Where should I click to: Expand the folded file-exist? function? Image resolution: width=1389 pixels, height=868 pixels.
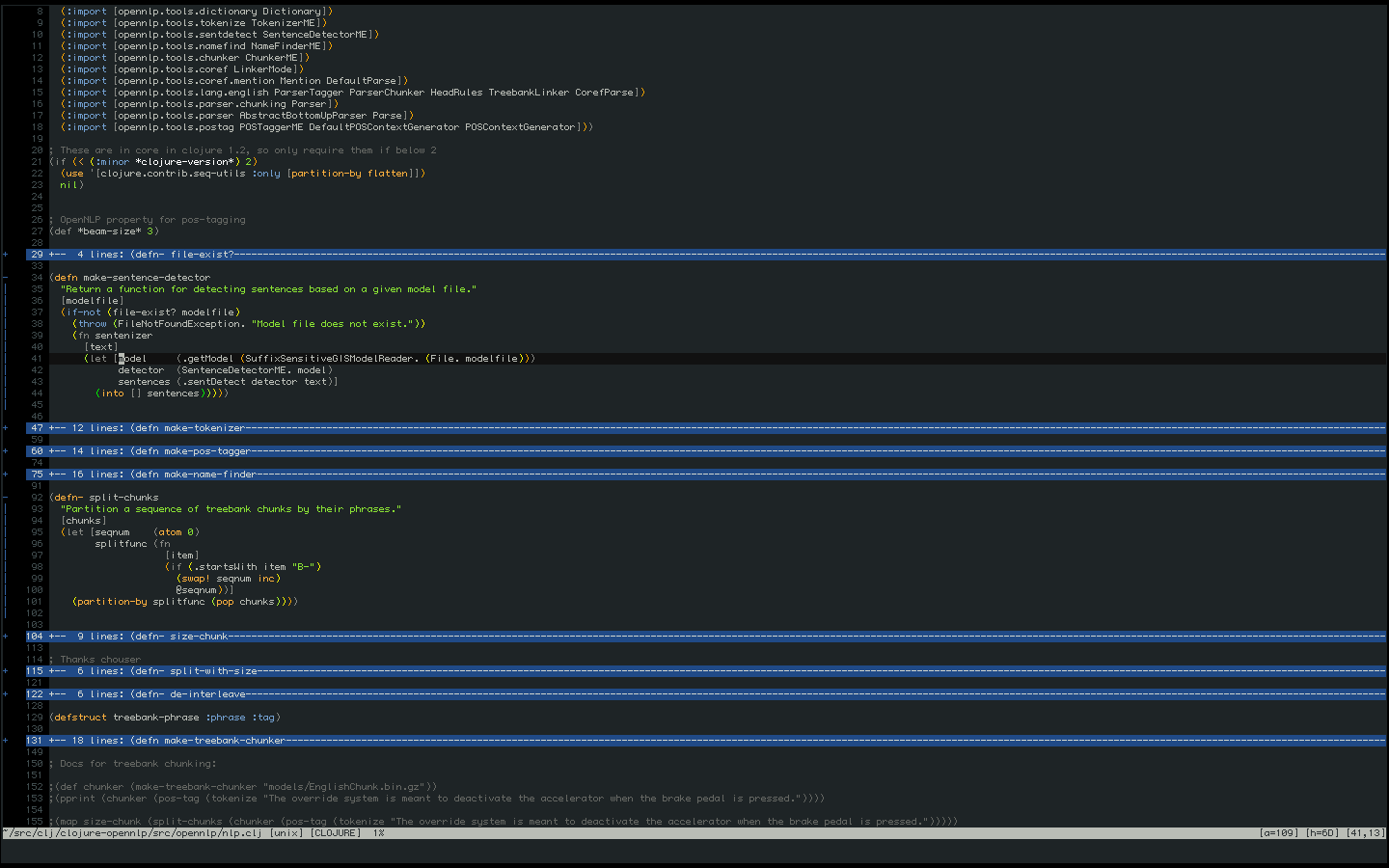coord(706,255)
